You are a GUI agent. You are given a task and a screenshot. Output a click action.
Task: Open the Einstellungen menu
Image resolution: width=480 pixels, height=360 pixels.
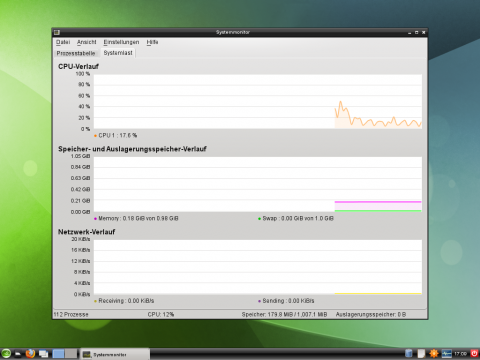(121, 42)
